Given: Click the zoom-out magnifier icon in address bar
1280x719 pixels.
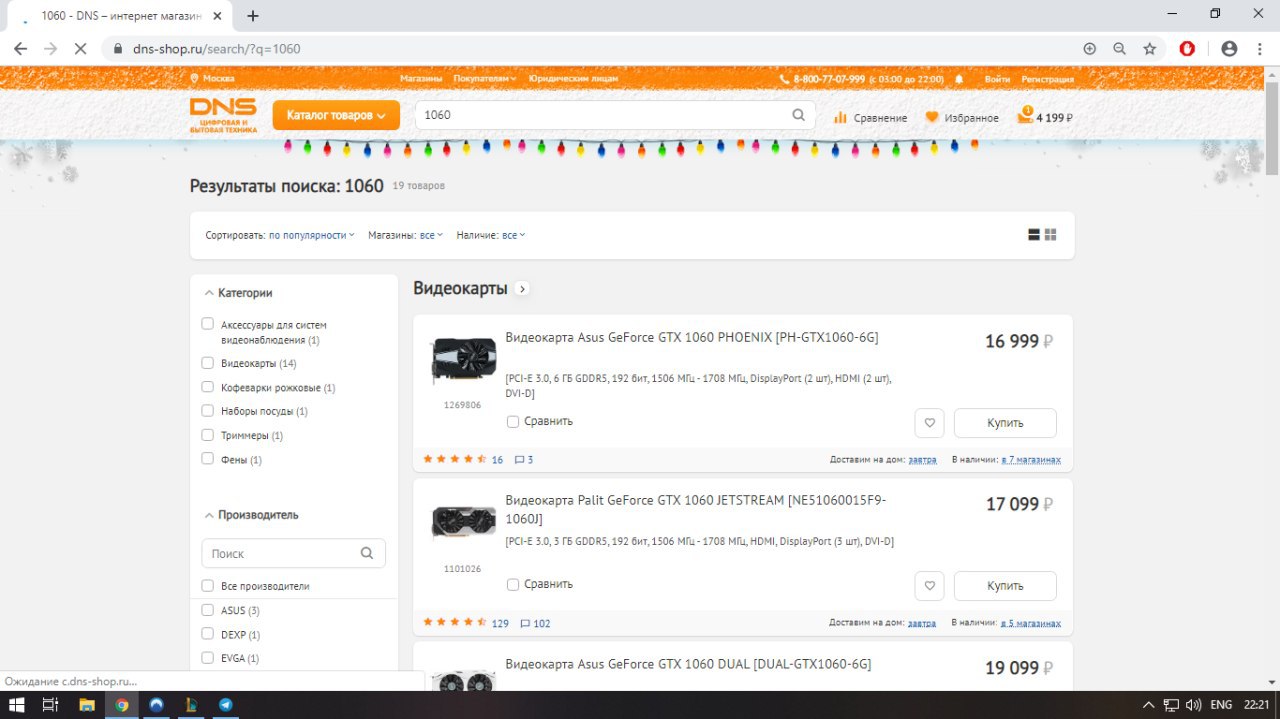Looking at the screenshot, I should coord(1120,48).
